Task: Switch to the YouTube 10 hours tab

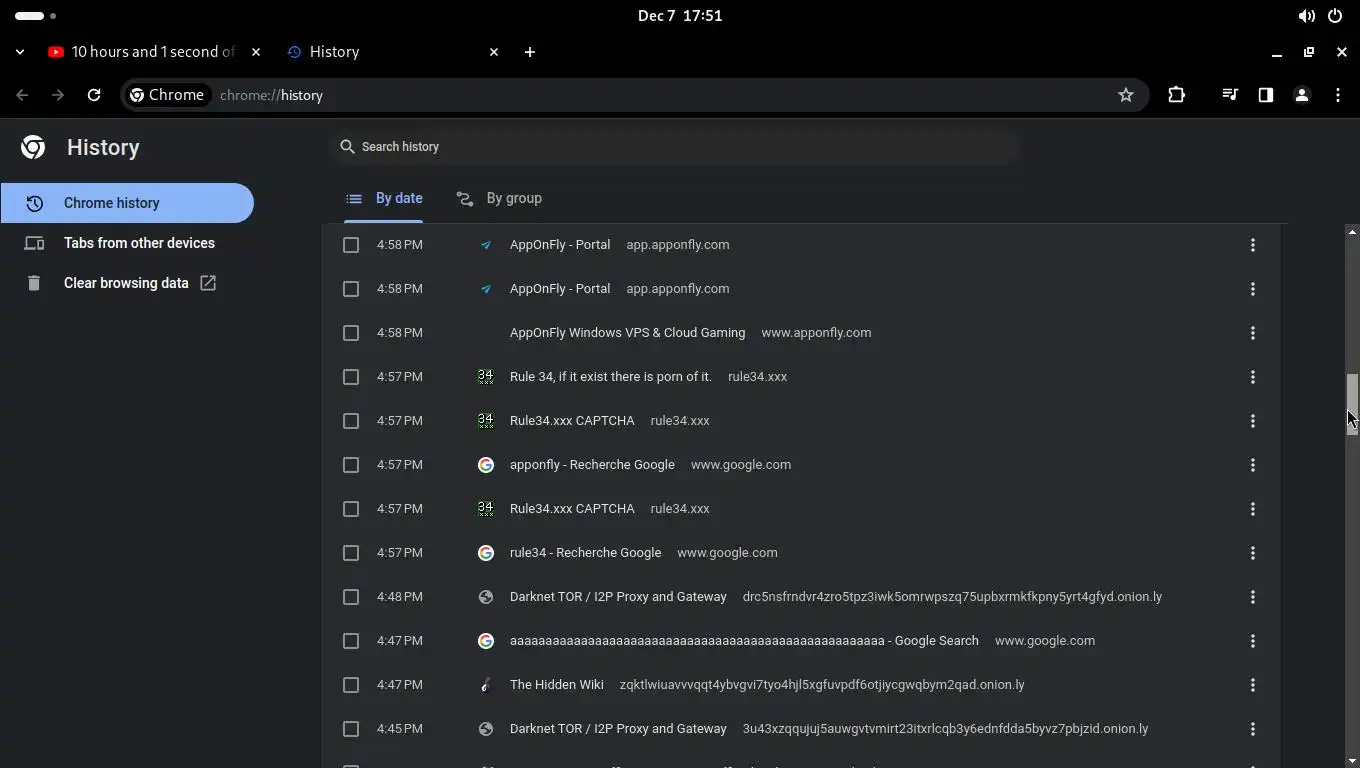Action: click(x=150, y=52)
